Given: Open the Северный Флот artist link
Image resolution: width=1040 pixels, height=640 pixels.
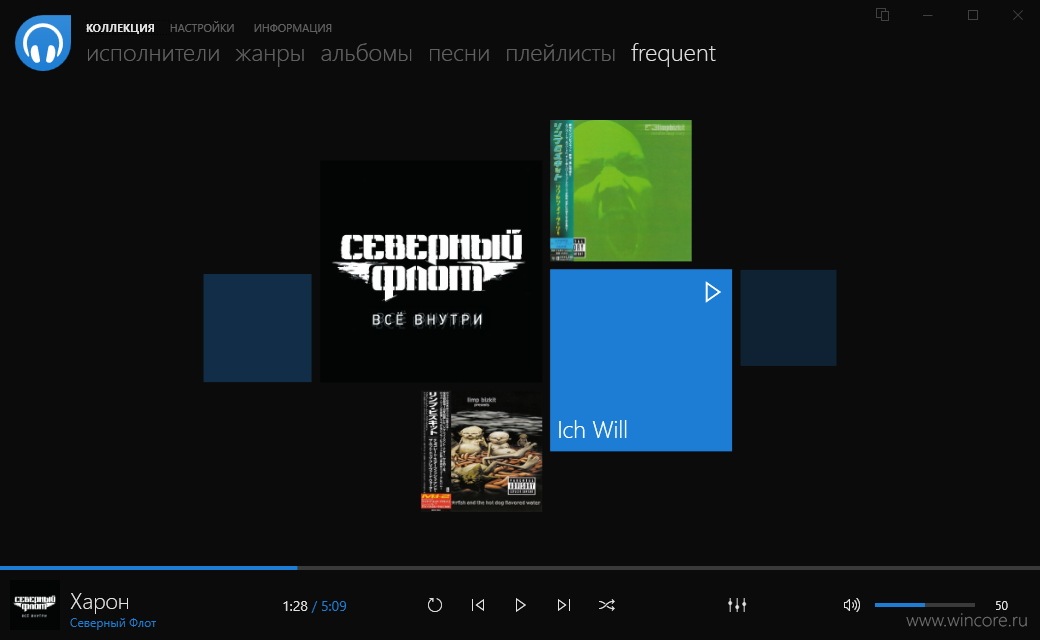Looking at the screenshot, I should [113, 623].
